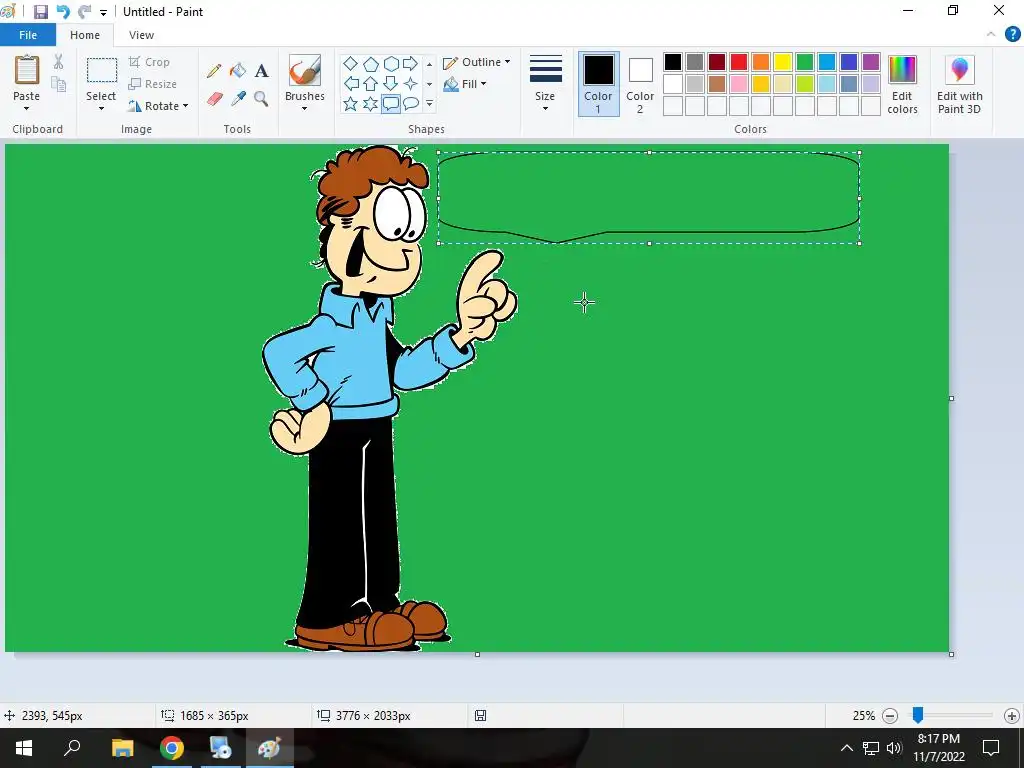
Task: Click the Zoom out minus button
Action: point(889,716)
